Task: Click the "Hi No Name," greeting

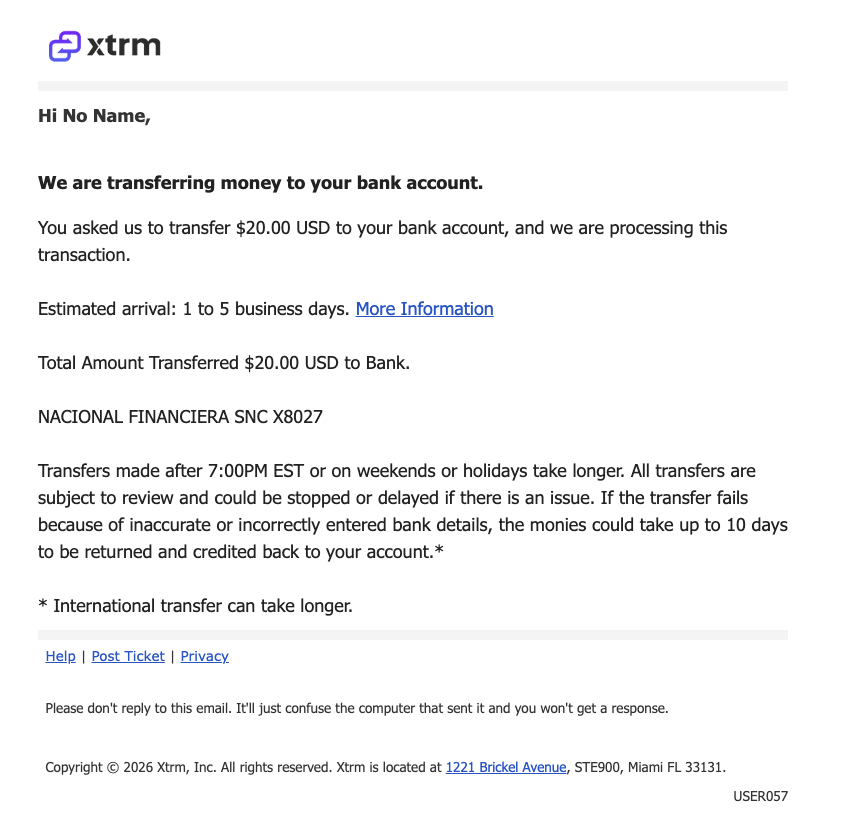Action: click(94, 116)
